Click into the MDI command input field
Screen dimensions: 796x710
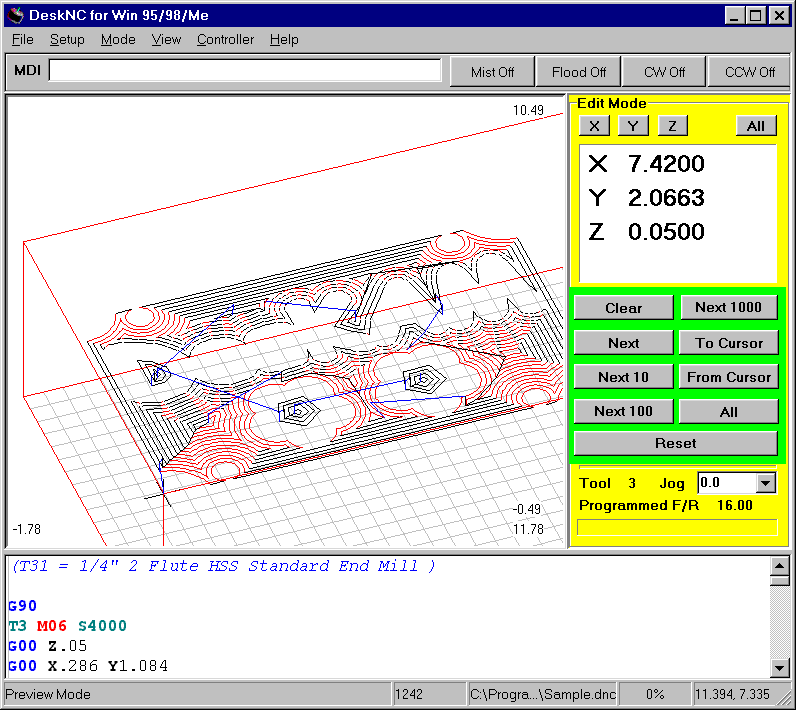click(245, 71)
